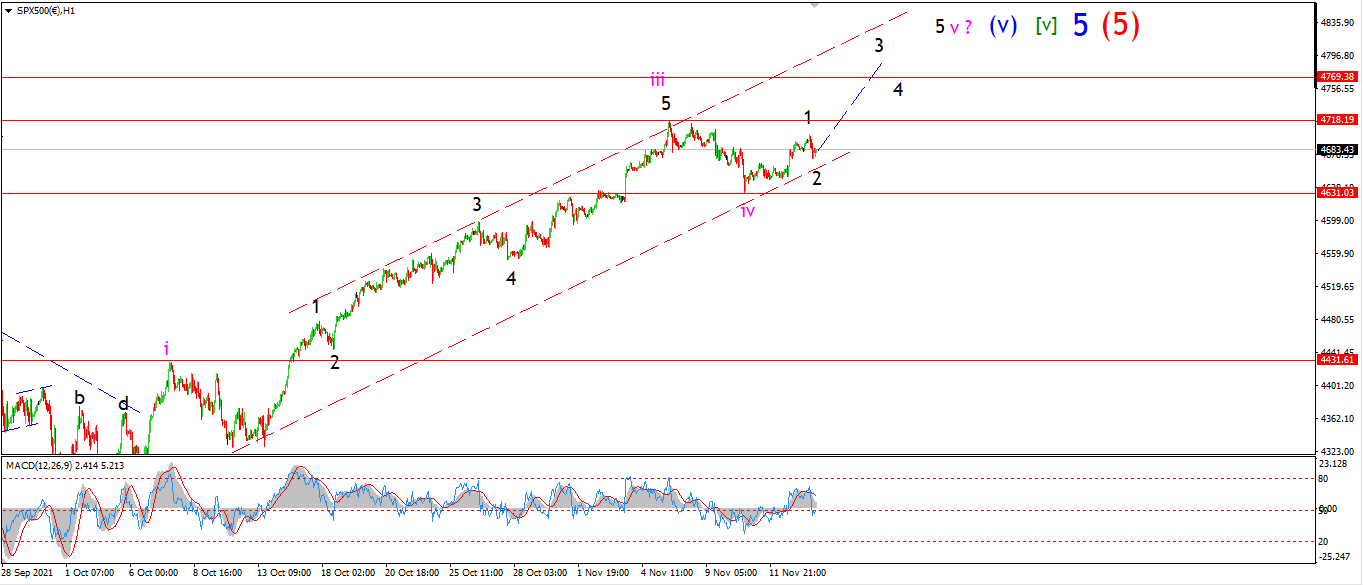Click the 4718.19 red price tag
The width and height of the screenshot is (1363, 585).
tap(1338, 119)
